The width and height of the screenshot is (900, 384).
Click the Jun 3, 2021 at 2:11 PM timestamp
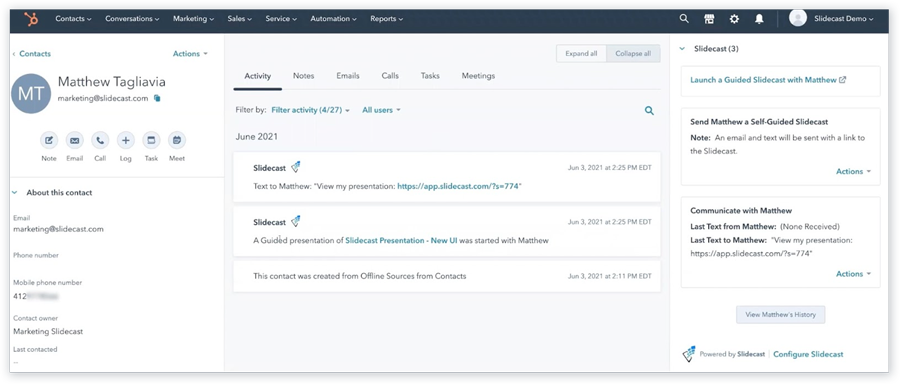[x=610, y=276]
